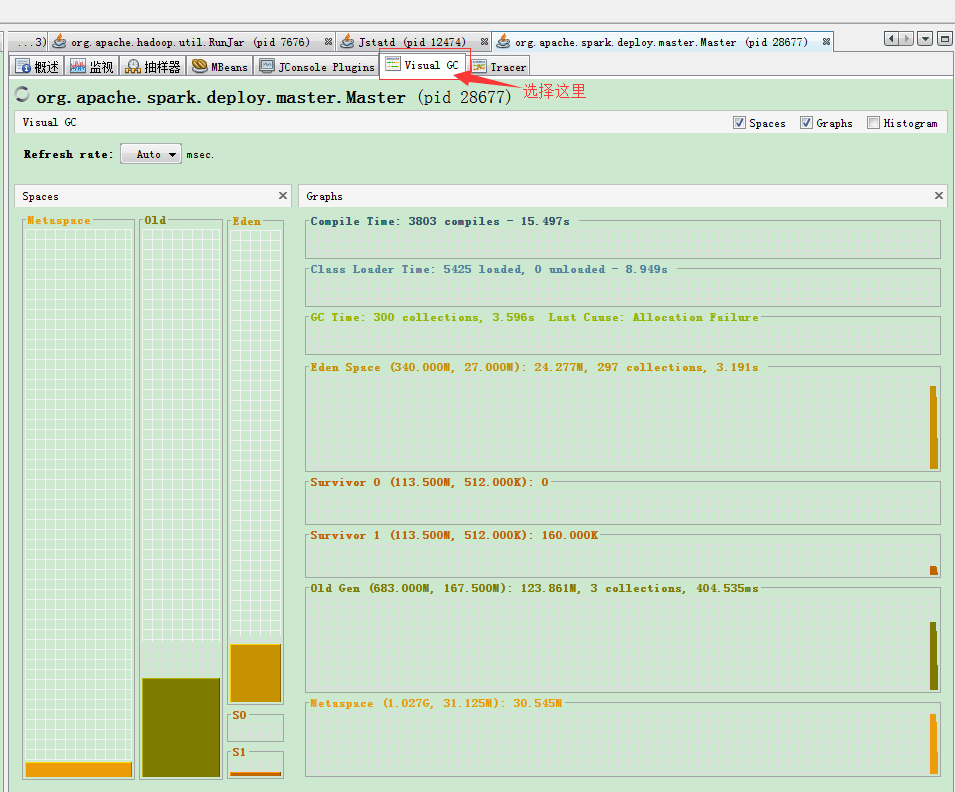955x792 pixels.
Task: Open the Visual GC tab
Action: coord(423,65)
